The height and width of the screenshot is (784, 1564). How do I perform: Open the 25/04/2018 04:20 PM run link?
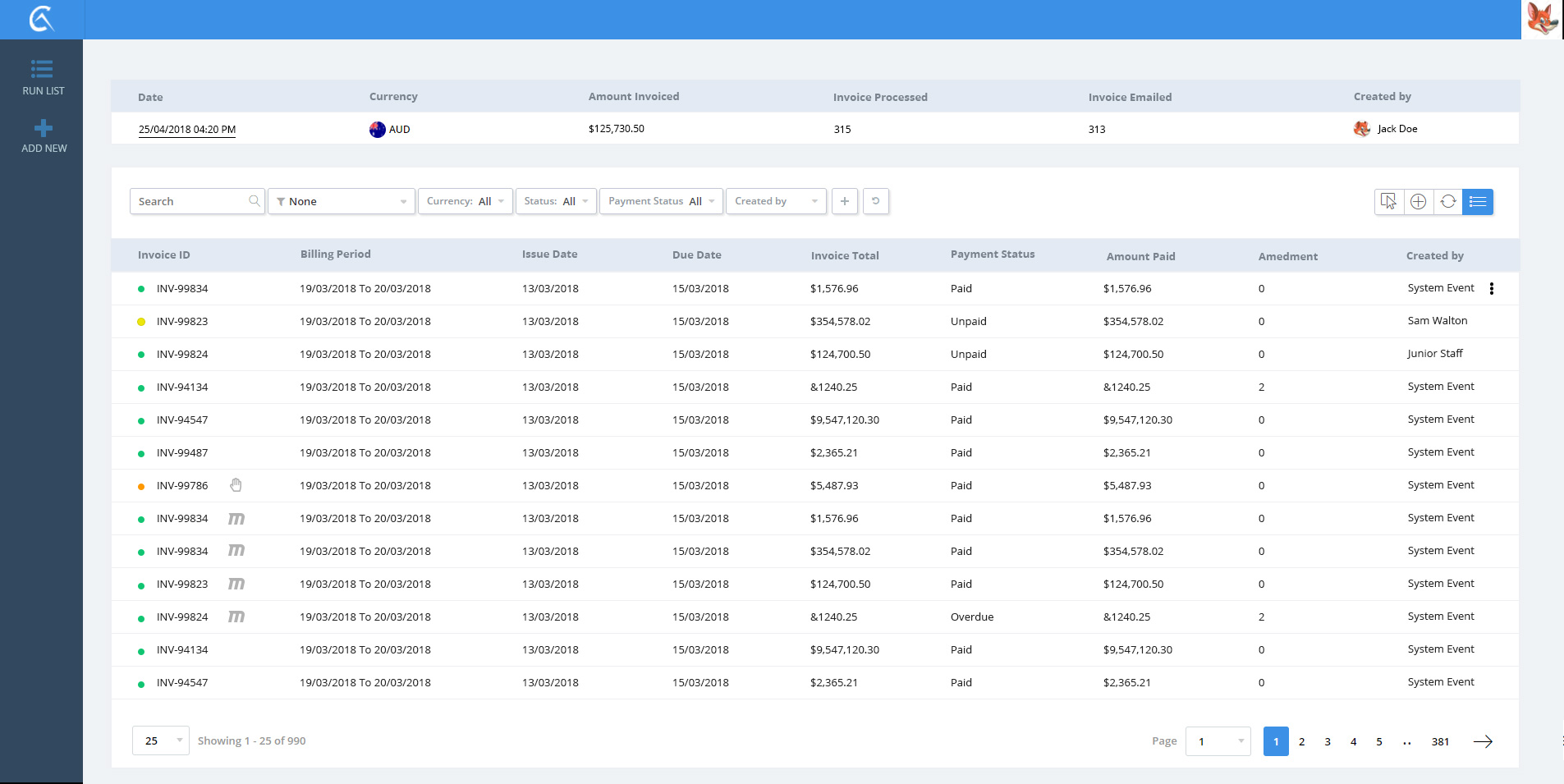tap(187, 130)
